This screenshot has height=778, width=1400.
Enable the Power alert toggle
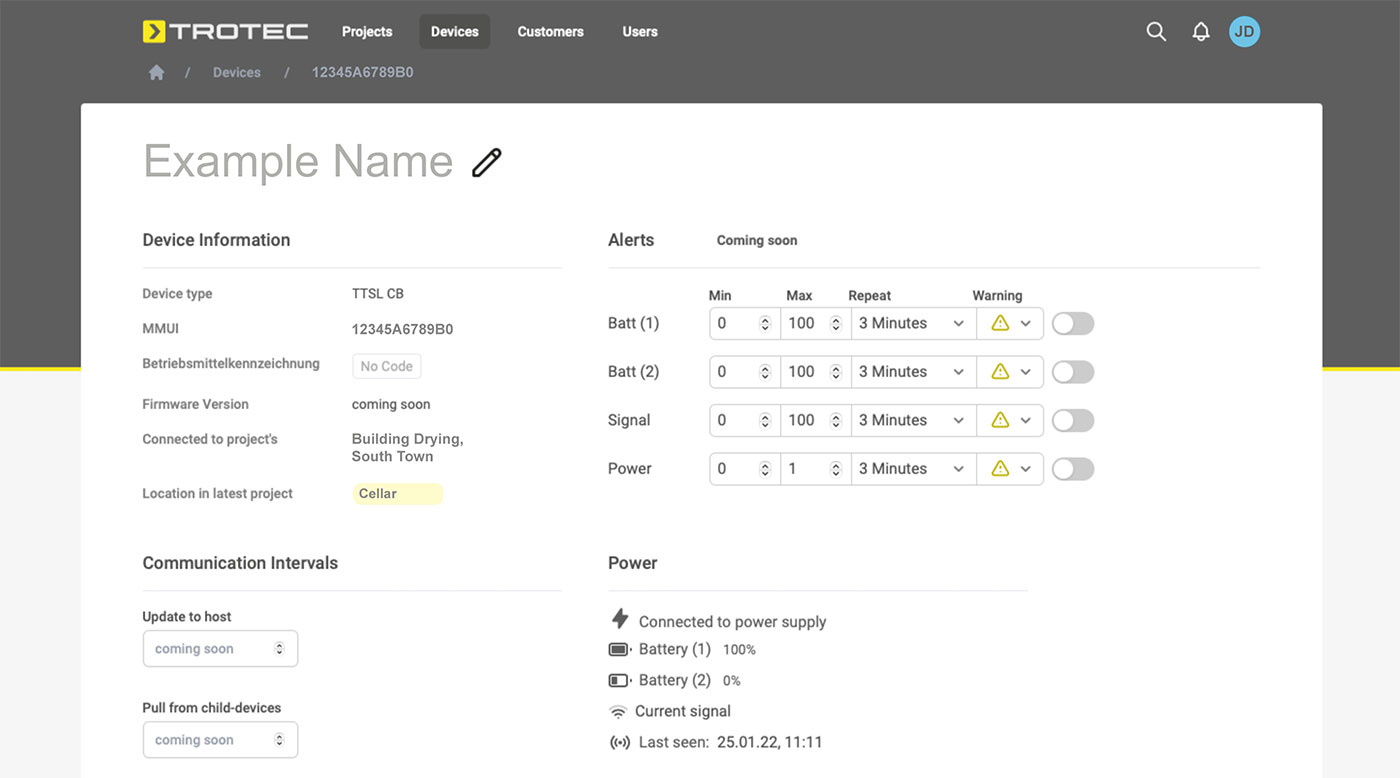[x=1073, y=469]
